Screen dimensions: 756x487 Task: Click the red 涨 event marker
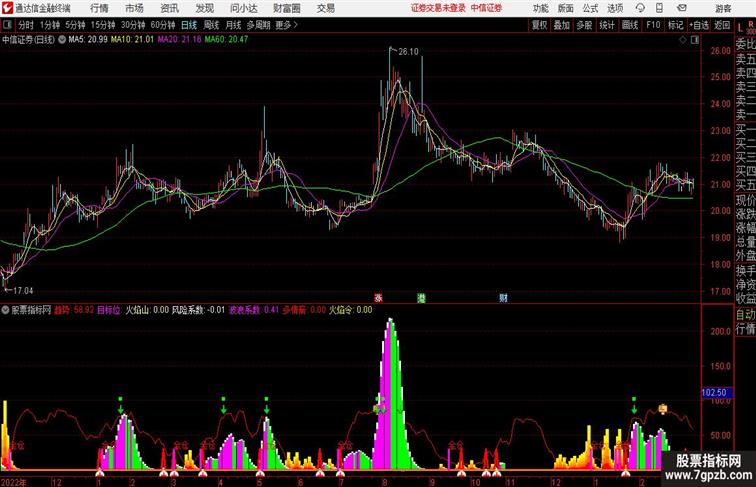coord(378,298)
